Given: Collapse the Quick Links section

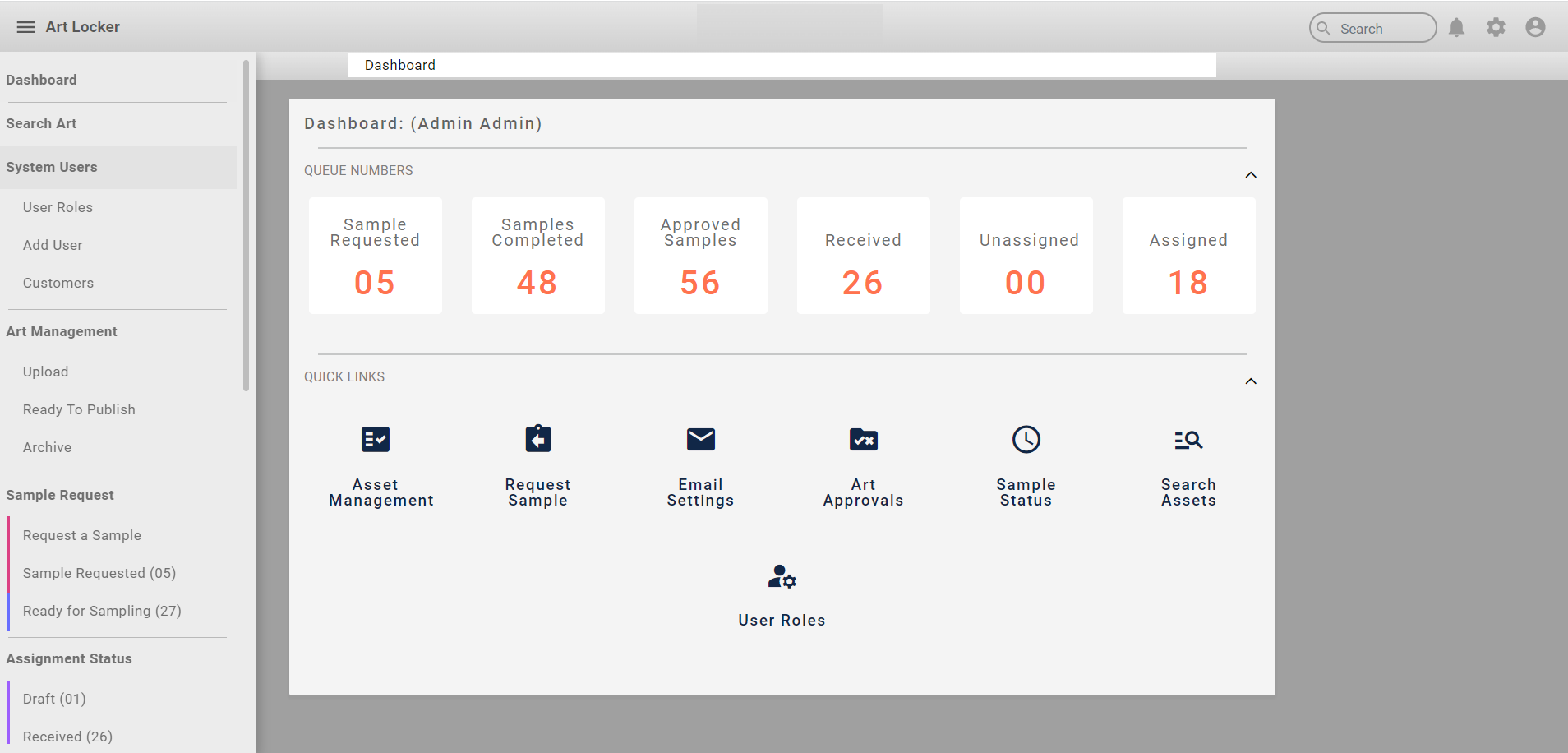Looking at the screenshot, I should coord(1250,381).
